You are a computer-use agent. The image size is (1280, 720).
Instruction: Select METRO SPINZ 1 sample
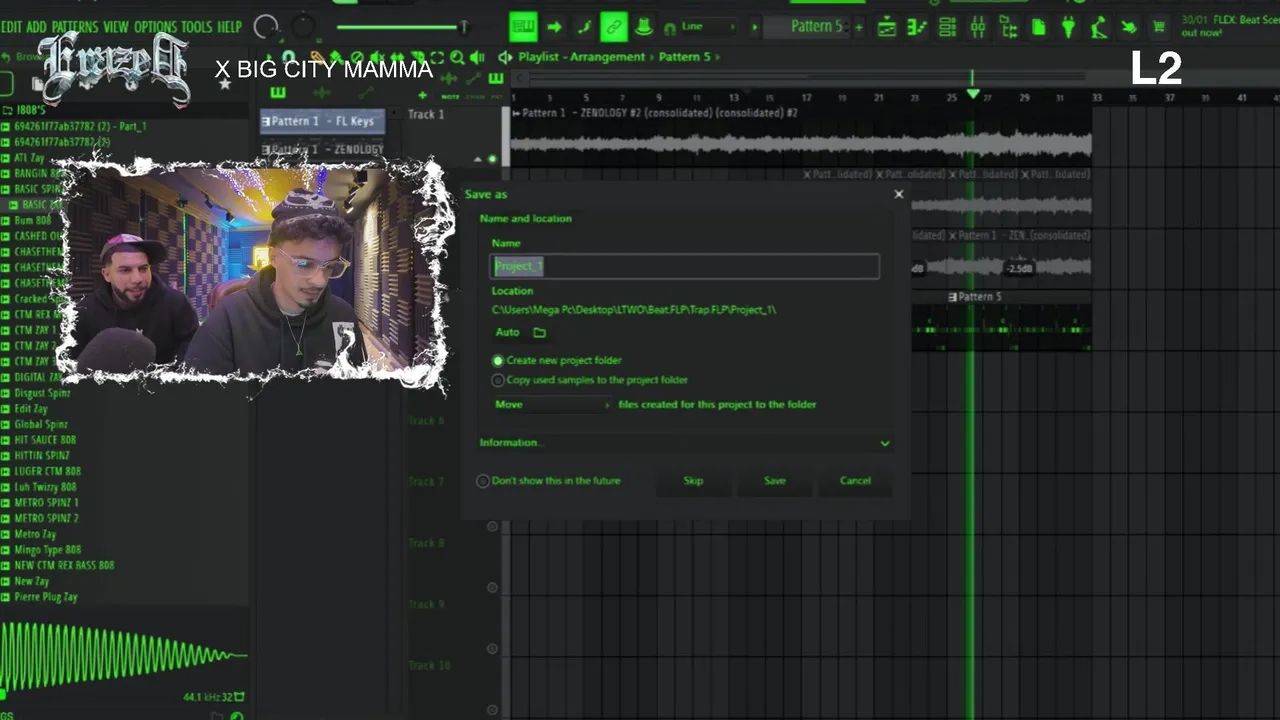[46, 503]
